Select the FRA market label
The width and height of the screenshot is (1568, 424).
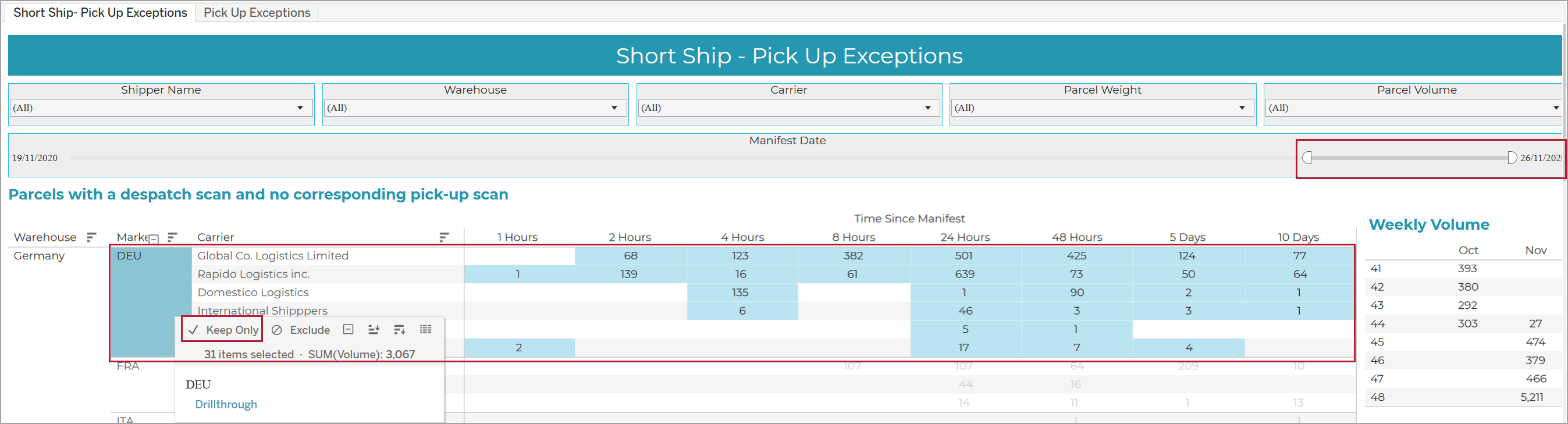point(128,366)
